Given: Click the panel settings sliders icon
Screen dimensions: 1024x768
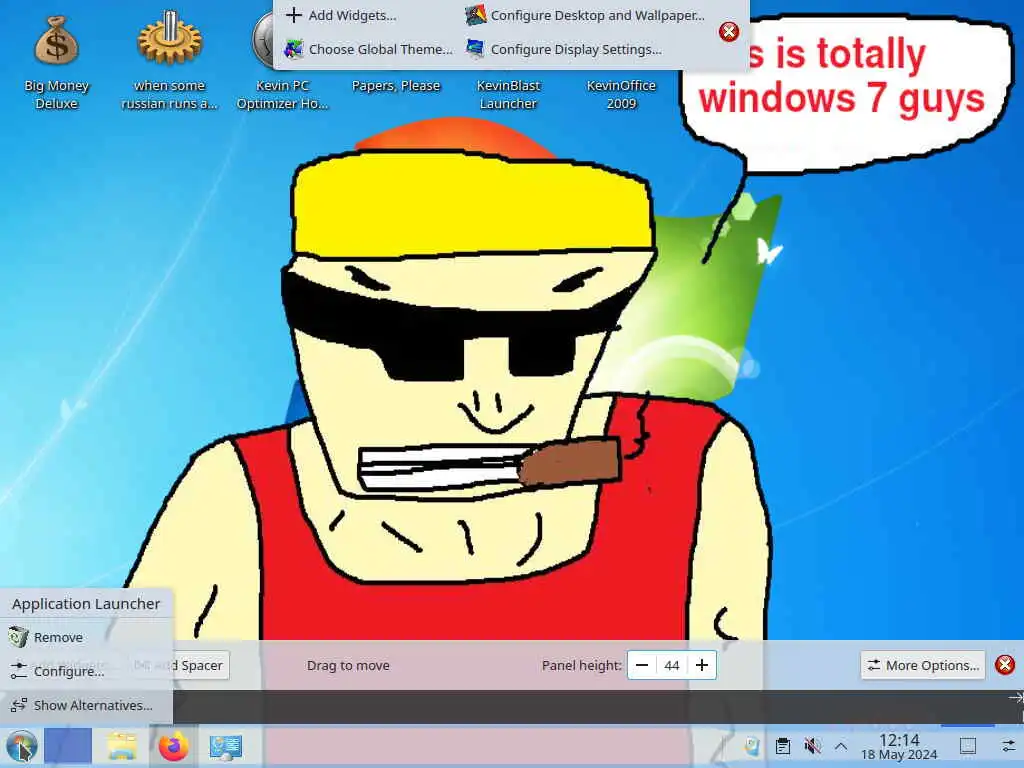Looking at the screenshot, I should pyautogui.click(x=1009, y=746).
